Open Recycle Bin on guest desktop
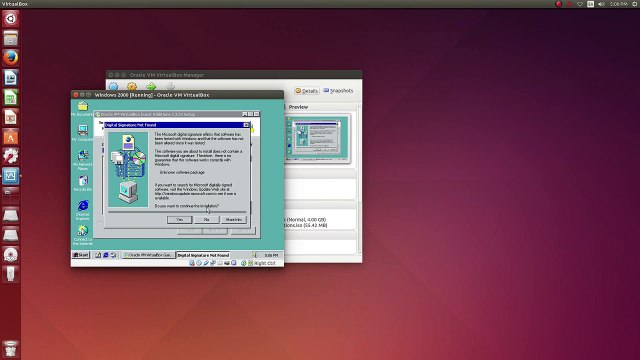The image size is (640, 360). coord(82,183)
